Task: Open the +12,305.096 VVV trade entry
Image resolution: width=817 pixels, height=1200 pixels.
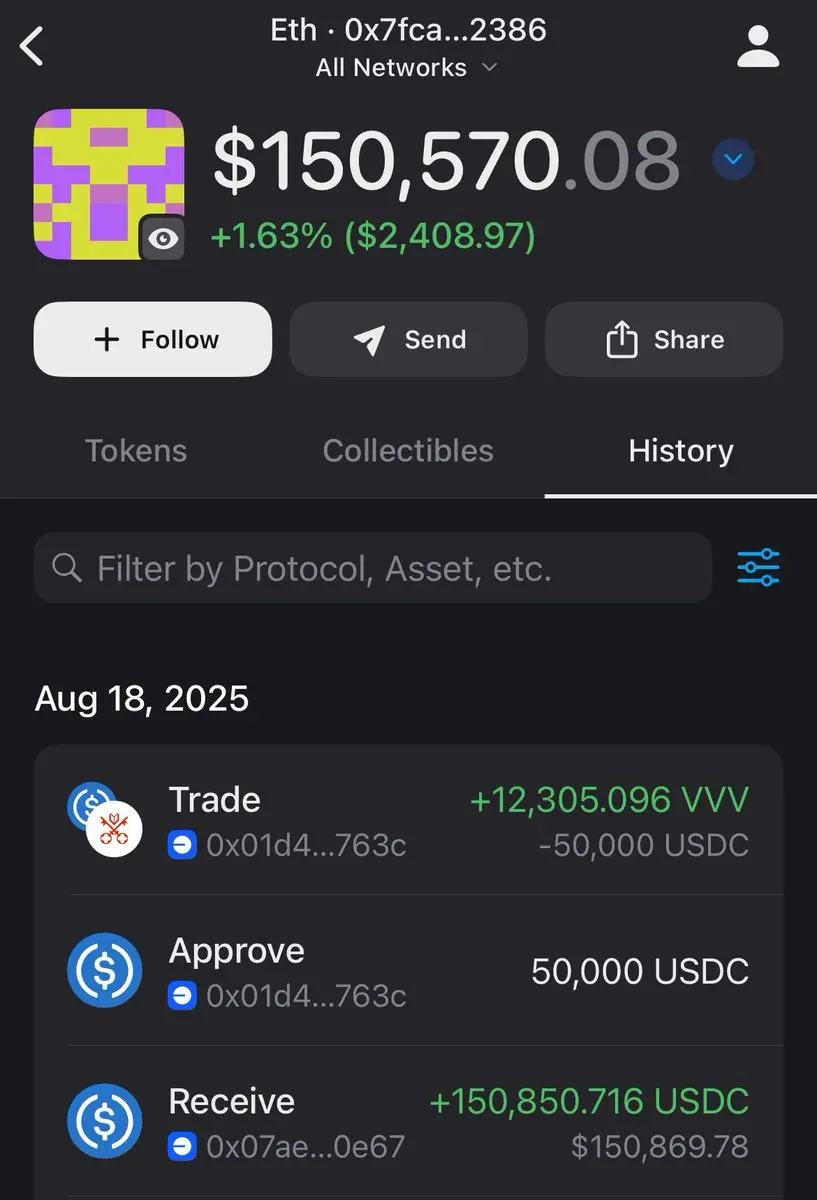Action: click(408, 820)
